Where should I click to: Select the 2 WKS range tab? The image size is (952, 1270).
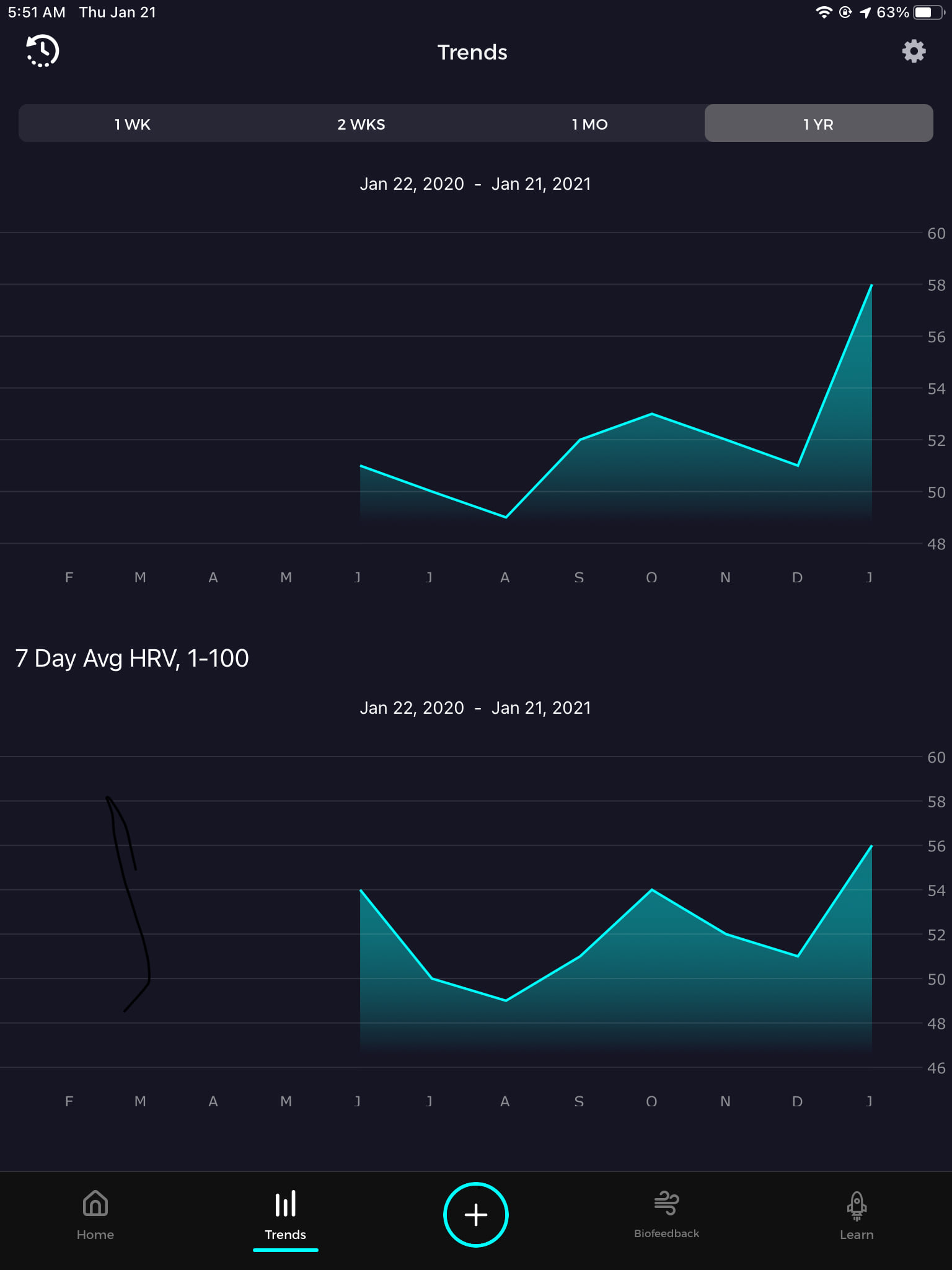point(361,124)
